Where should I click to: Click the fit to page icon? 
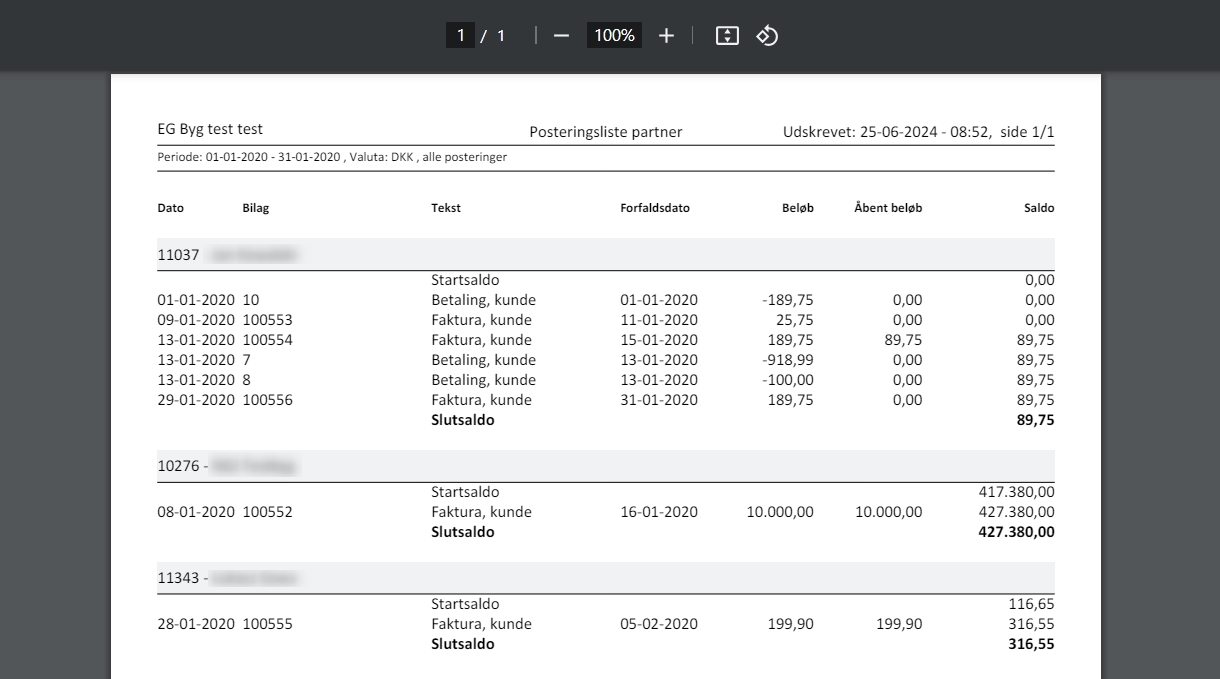point(727,36)
